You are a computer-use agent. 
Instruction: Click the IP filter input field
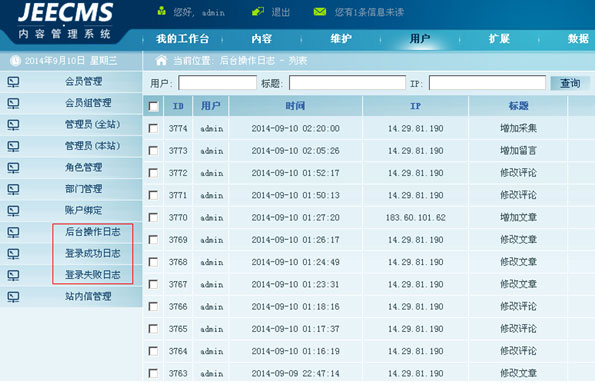click(x=487, y=83)
